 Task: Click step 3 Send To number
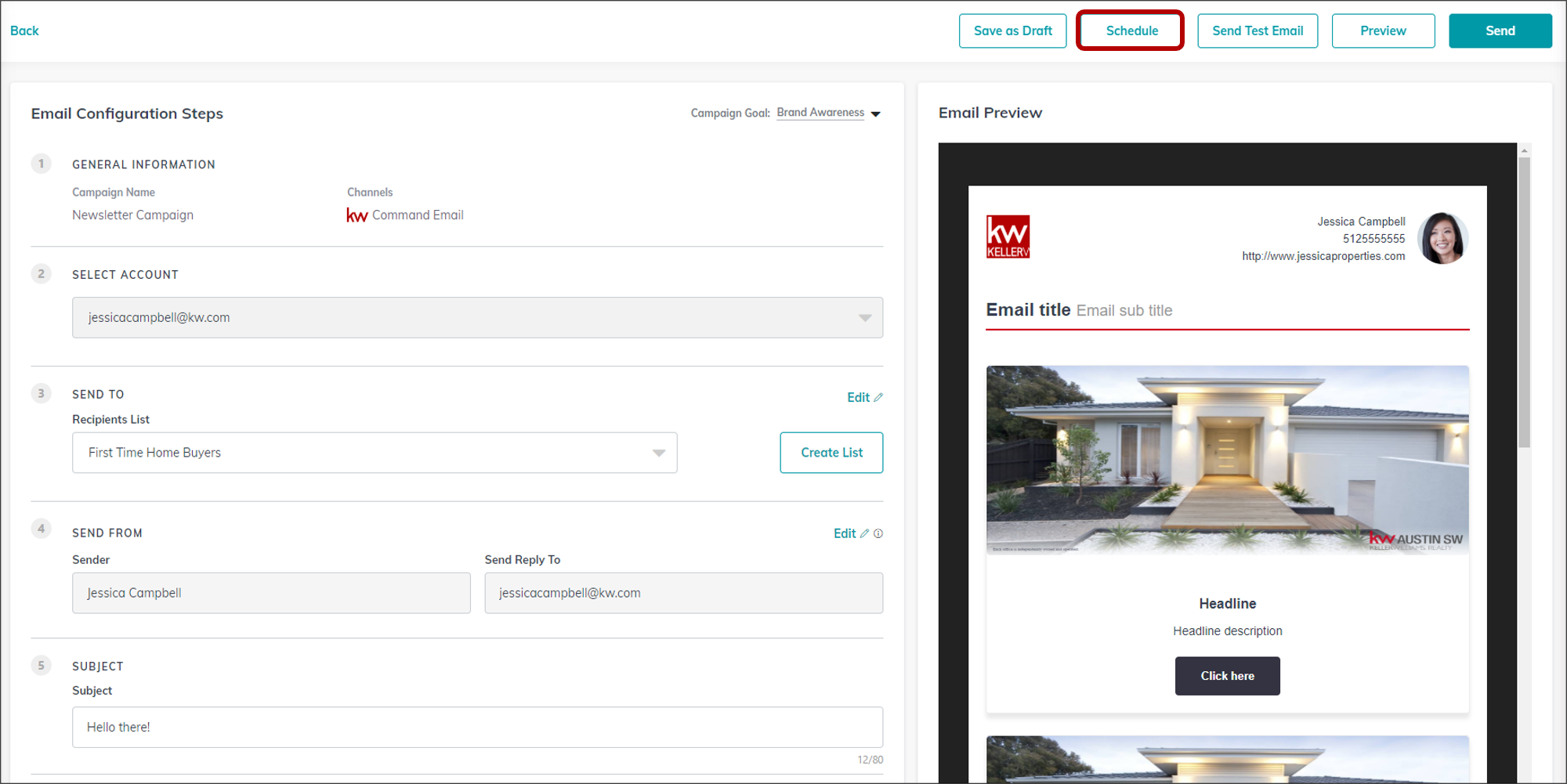[x=42, y=393]
